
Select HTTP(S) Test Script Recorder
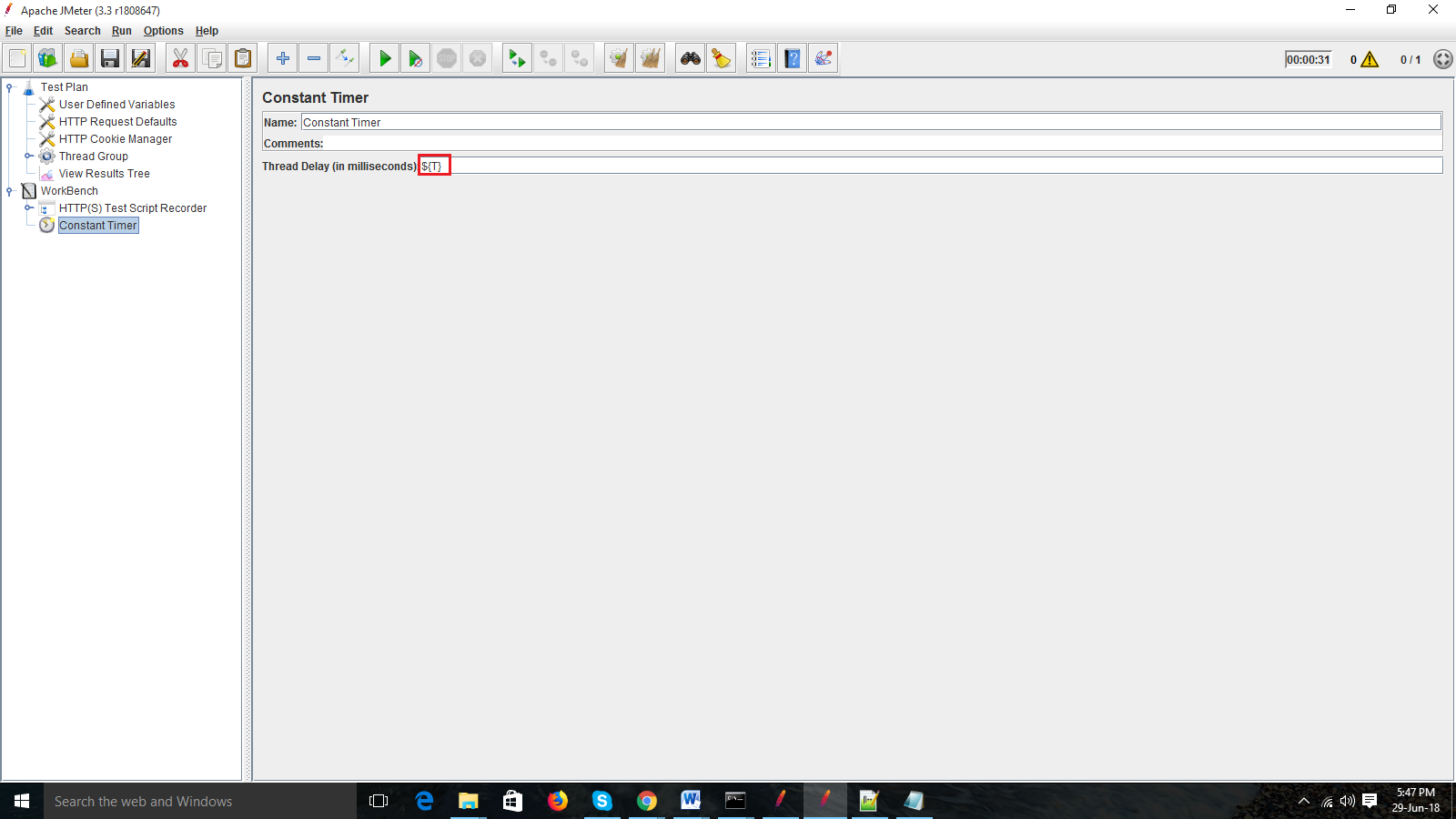133,208
